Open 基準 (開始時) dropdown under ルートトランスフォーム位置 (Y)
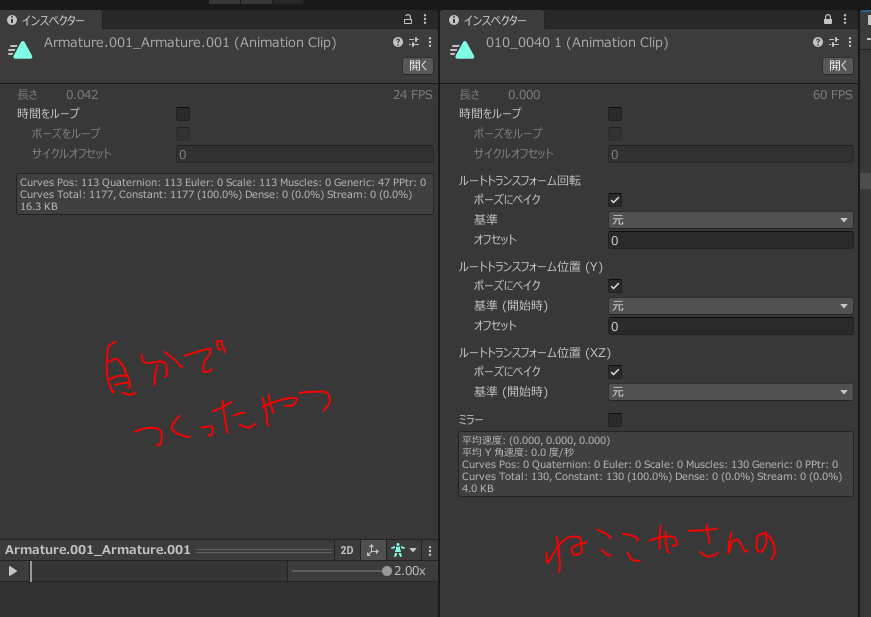Image resolution: width=871 pixels, height=617 pixels. 730,306
